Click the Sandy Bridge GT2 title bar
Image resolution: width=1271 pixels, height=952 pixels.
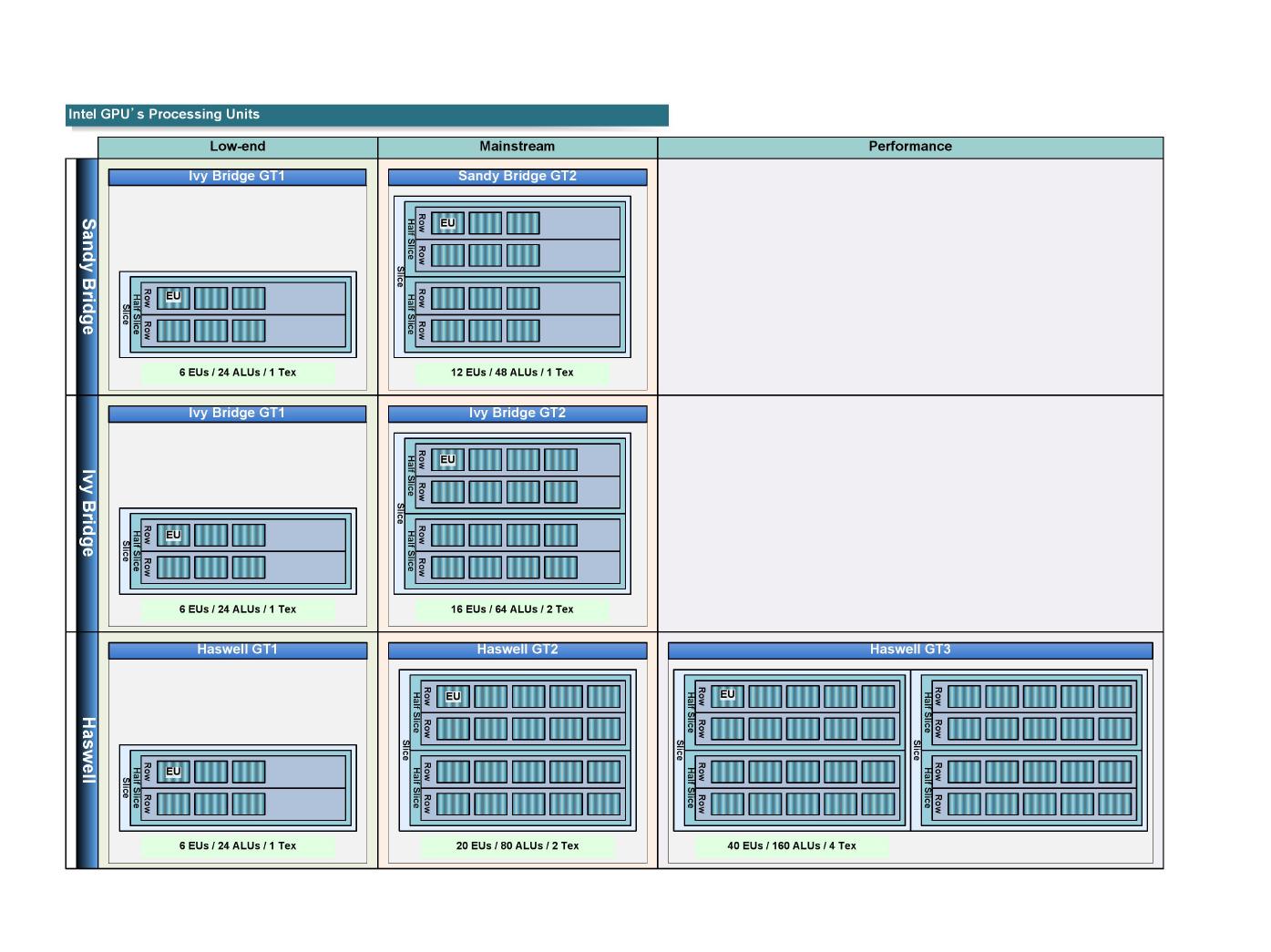click(518, 177)
